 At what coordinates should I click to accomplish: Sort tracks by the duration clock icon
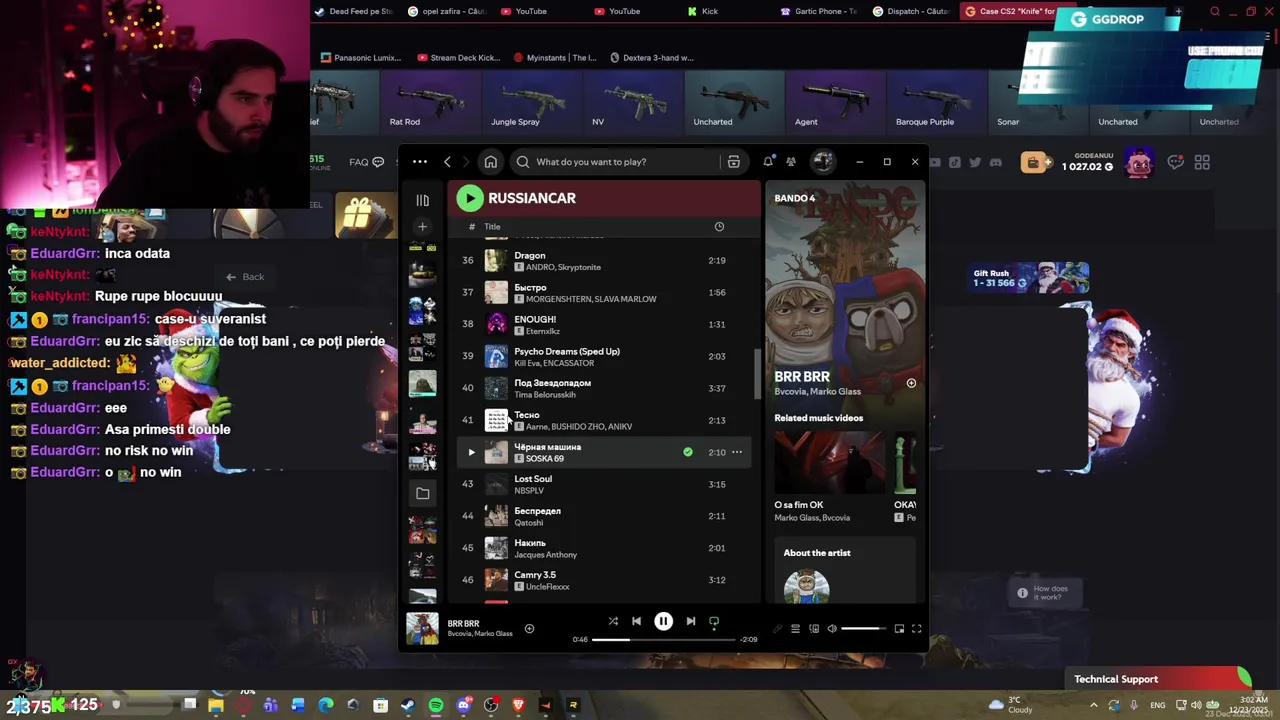[719, 227]
